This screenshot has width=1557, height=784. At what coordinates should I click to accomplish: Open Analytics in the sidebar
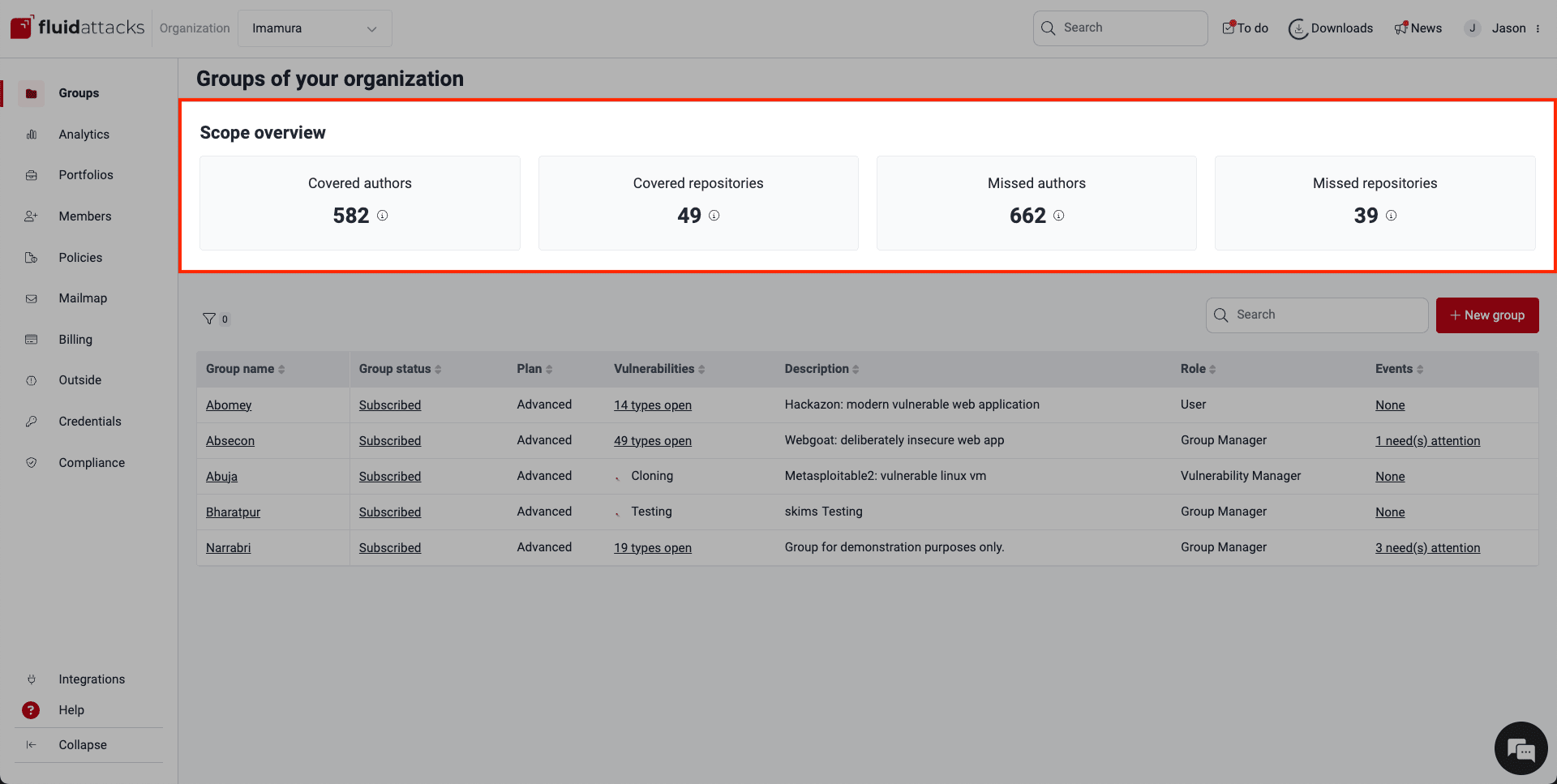coord(84,135)
